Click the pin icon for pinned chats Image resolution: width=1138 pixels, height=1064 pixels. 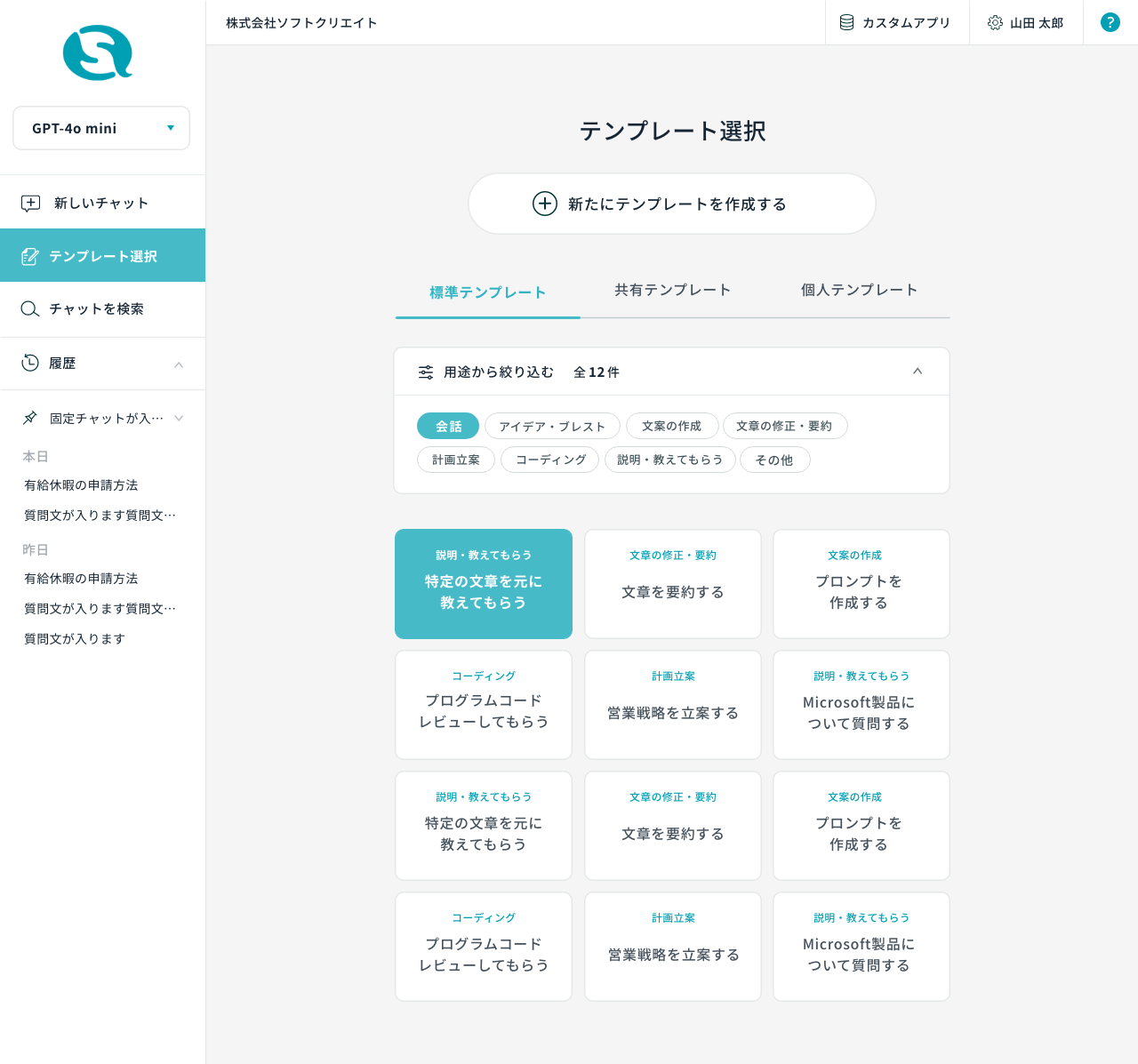[x=30, y=418]
